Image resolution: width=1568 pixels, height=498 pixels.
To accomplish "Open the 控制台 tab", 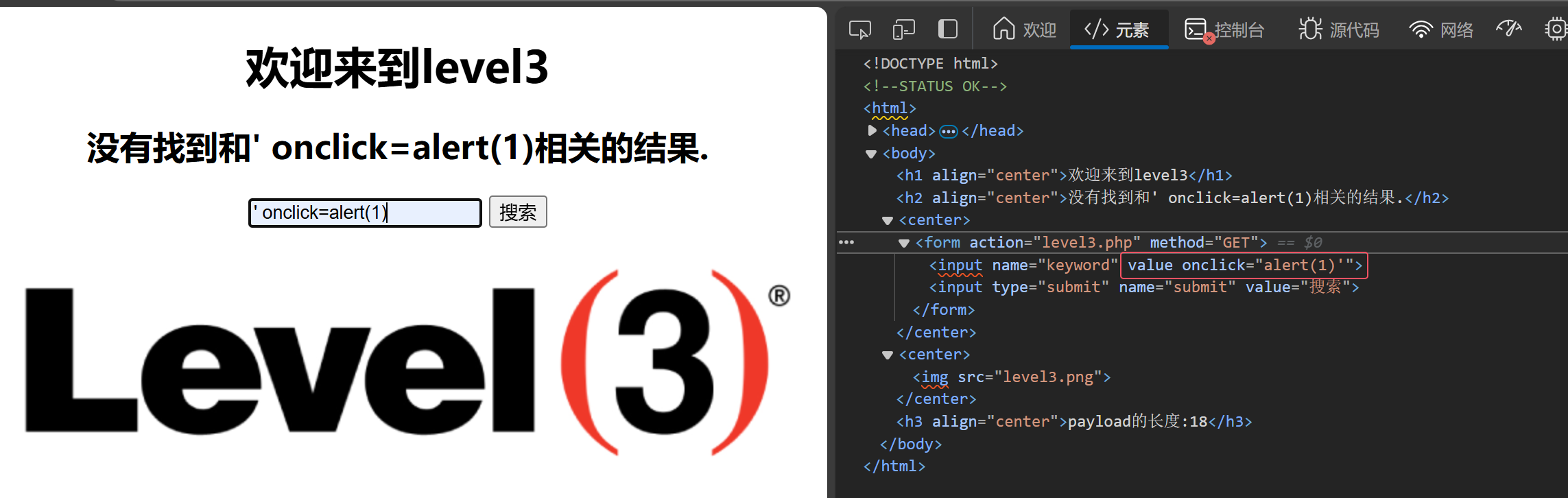I will pos(1225,29).
